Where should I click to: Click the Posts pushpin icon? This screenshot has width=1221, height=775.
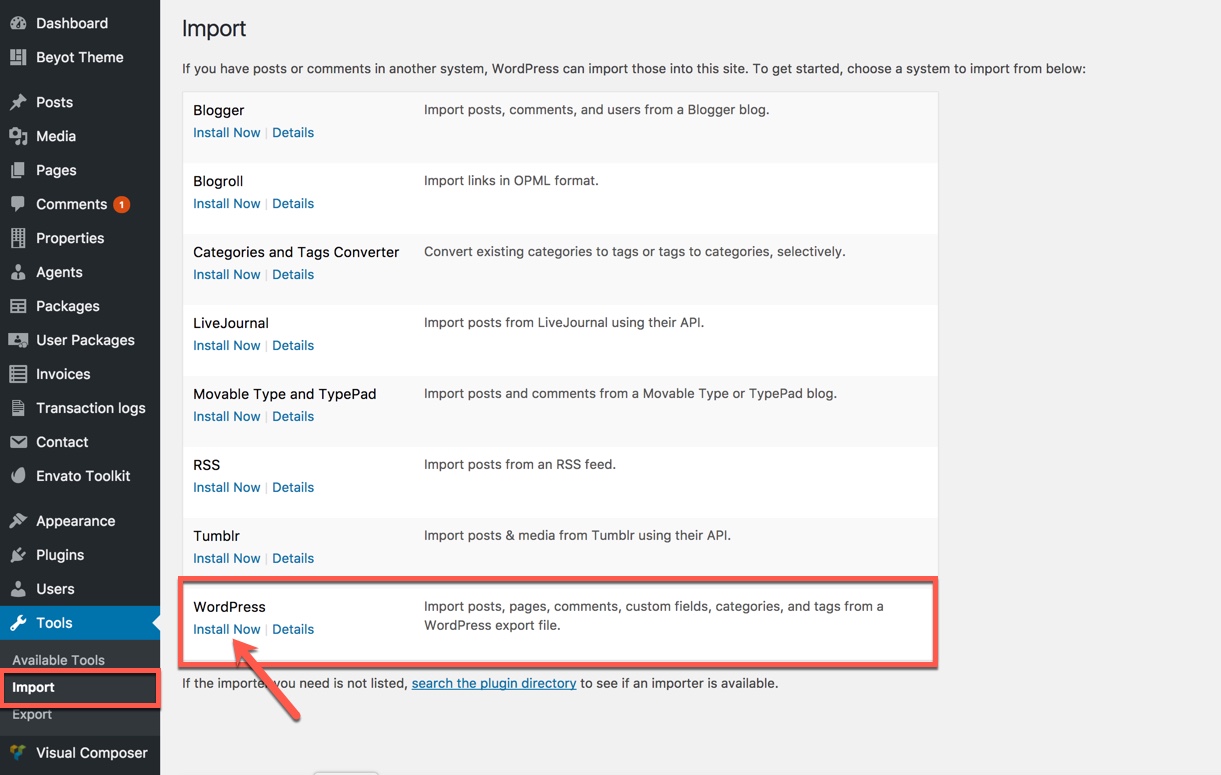18,102
